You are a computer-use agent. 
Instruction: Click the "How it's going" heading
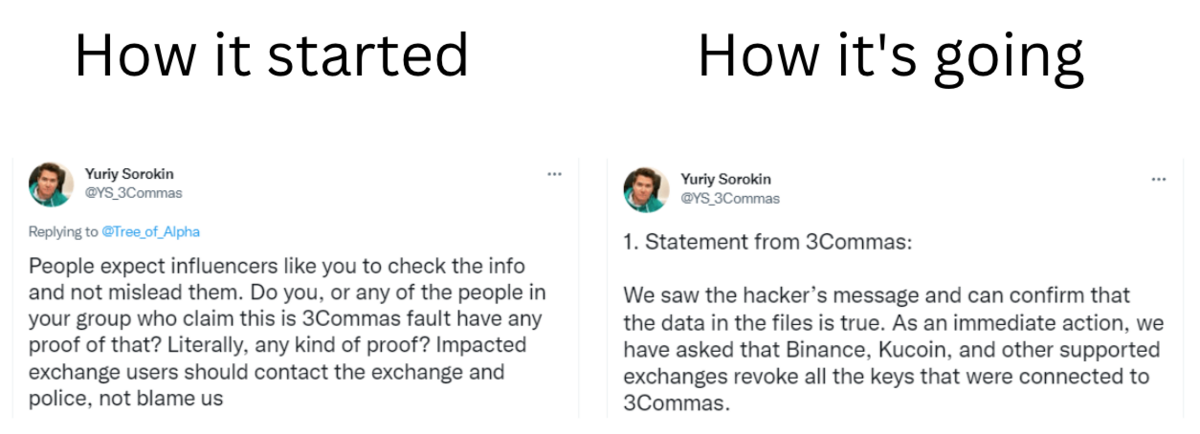[x=890, y=55]
